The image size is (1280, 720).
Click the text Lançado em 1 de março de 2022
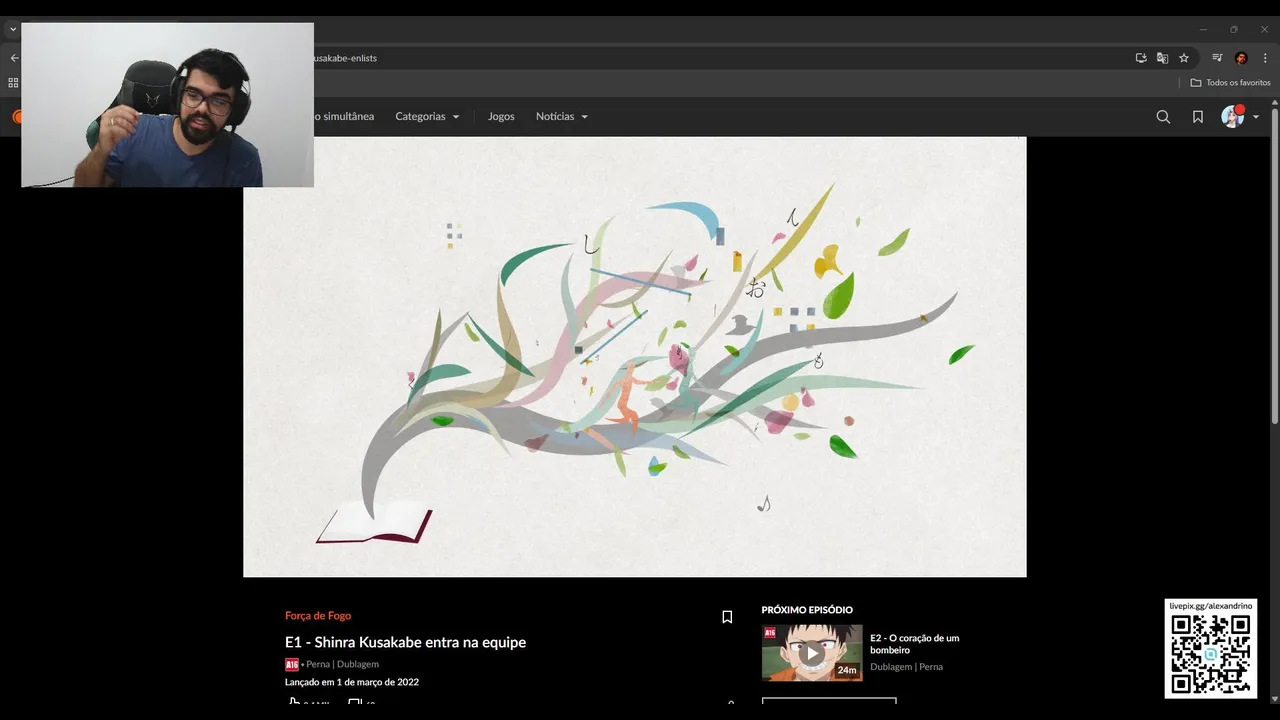[352, 682]
